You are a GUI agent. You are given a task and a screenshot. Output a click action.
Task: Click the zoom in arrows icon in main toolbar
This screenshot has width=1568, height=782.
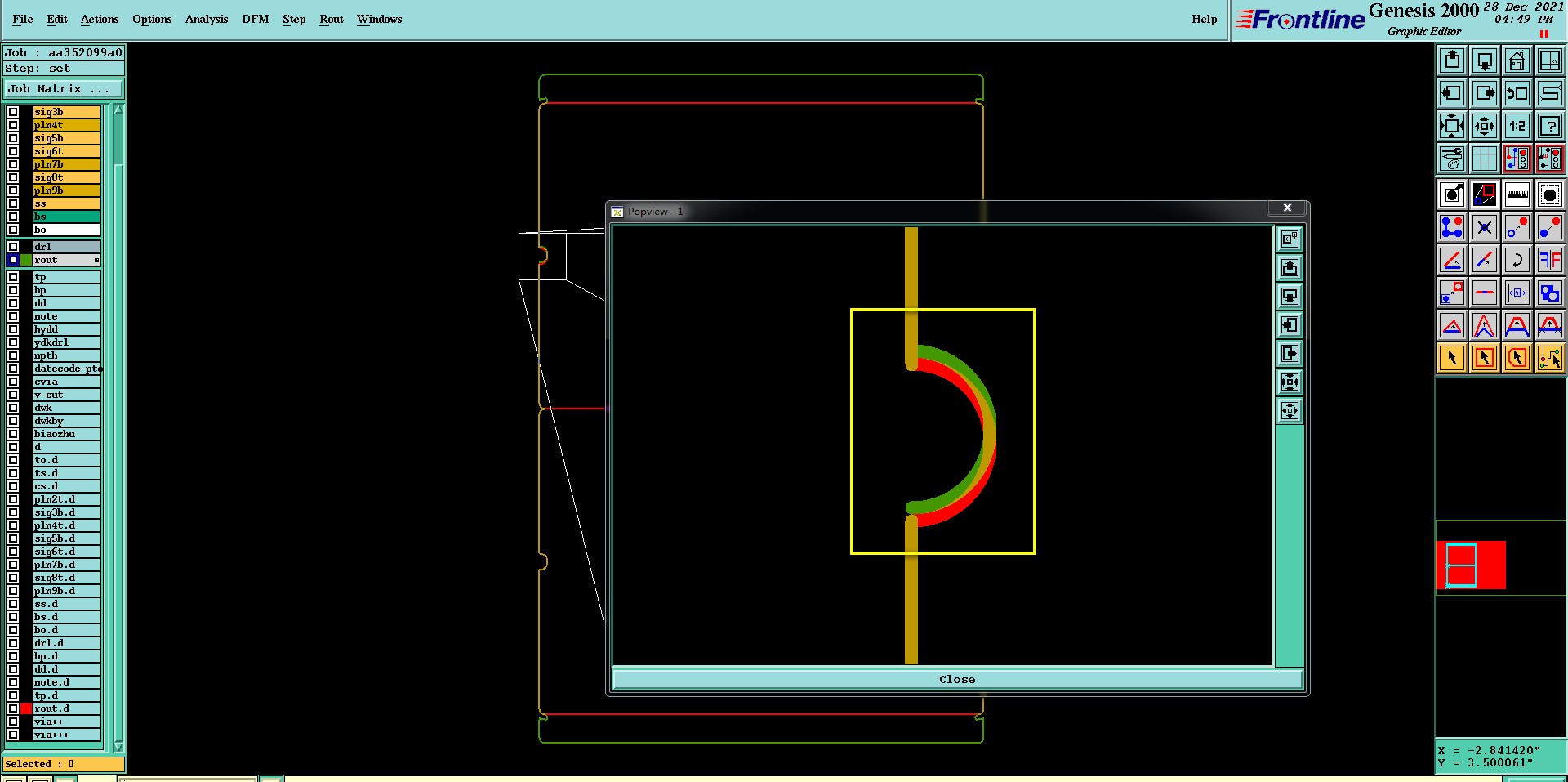click(1452, 126)
